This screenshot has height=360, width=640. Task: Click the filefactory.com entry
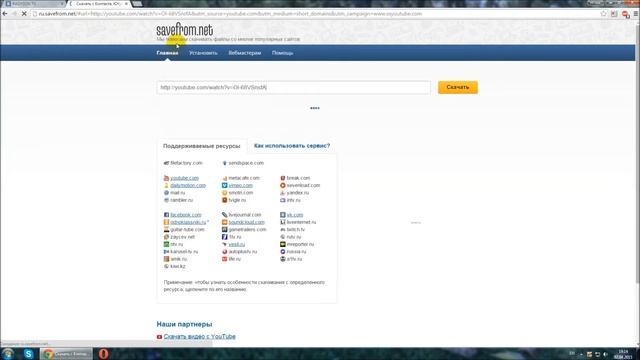pos(186,163)
